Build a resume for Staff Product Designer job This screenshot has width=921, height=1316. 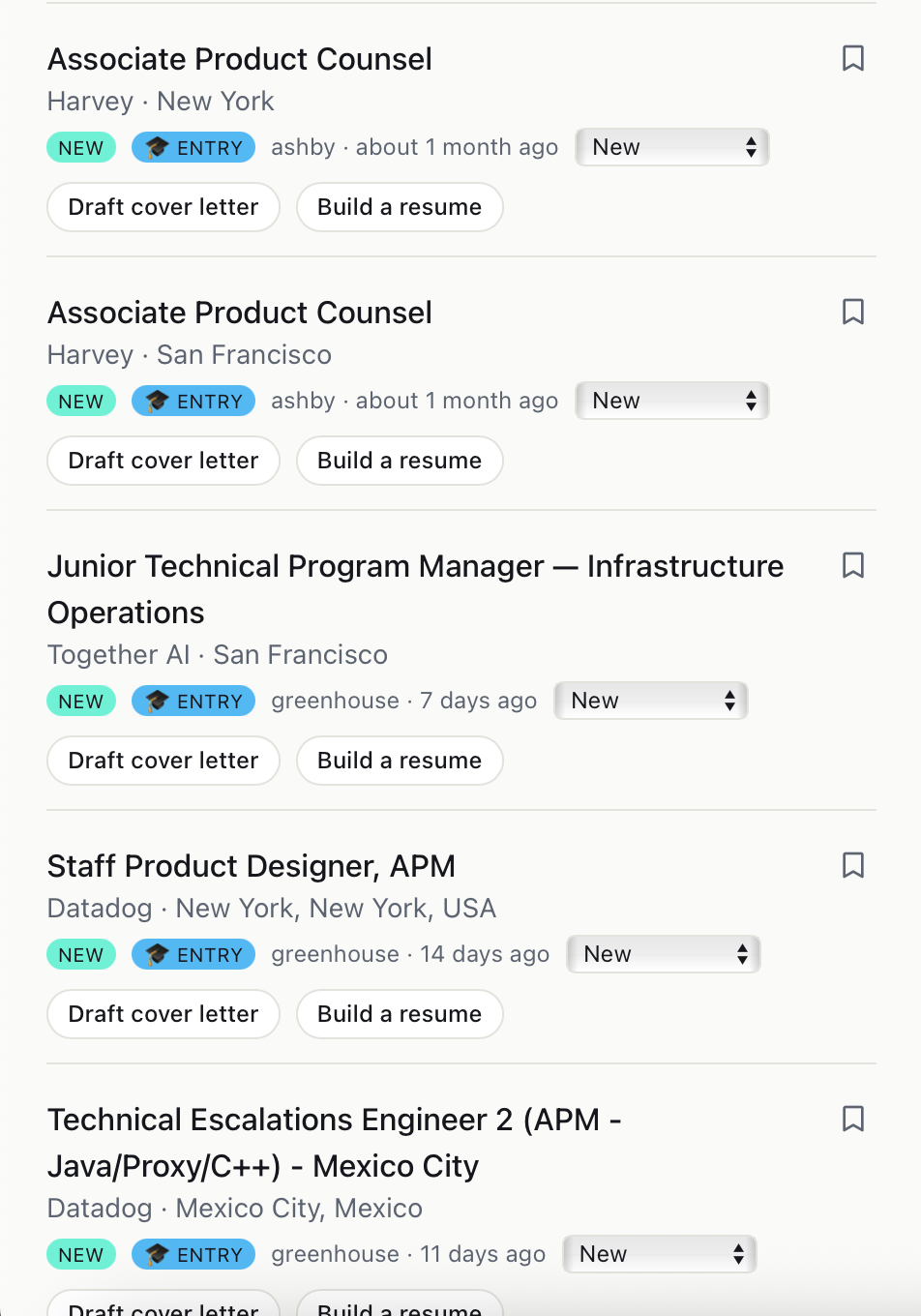click(400, 1014)
